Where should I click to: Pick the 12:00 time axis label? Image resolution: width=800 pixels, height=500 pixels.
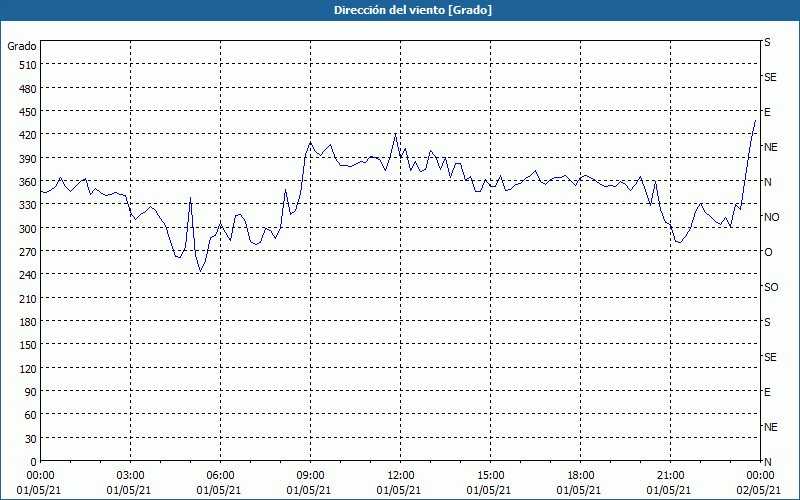[401, 476]
